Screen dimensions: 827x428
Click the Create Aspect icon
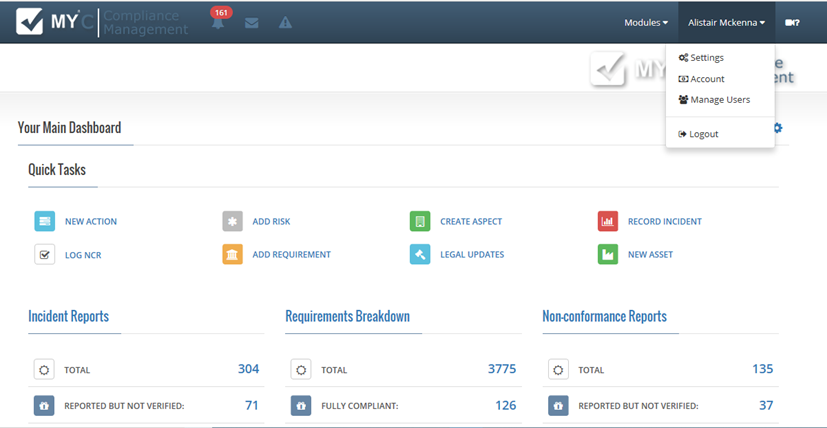point(420,221)
